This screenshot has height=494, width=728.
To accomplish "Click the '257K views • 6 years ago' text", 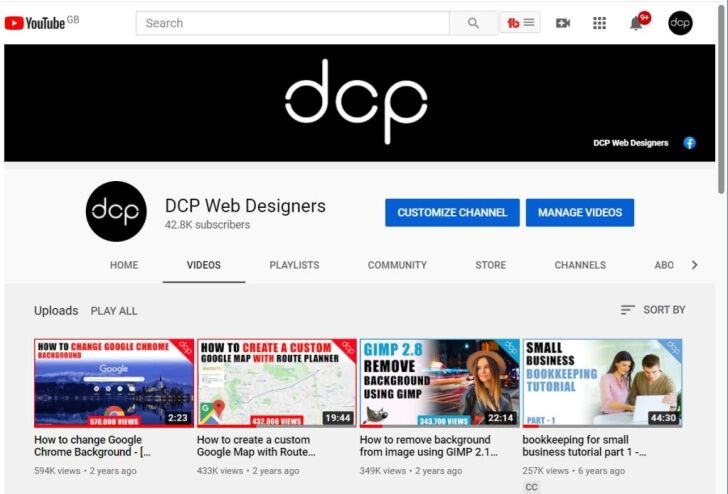I will coord(573,471).
